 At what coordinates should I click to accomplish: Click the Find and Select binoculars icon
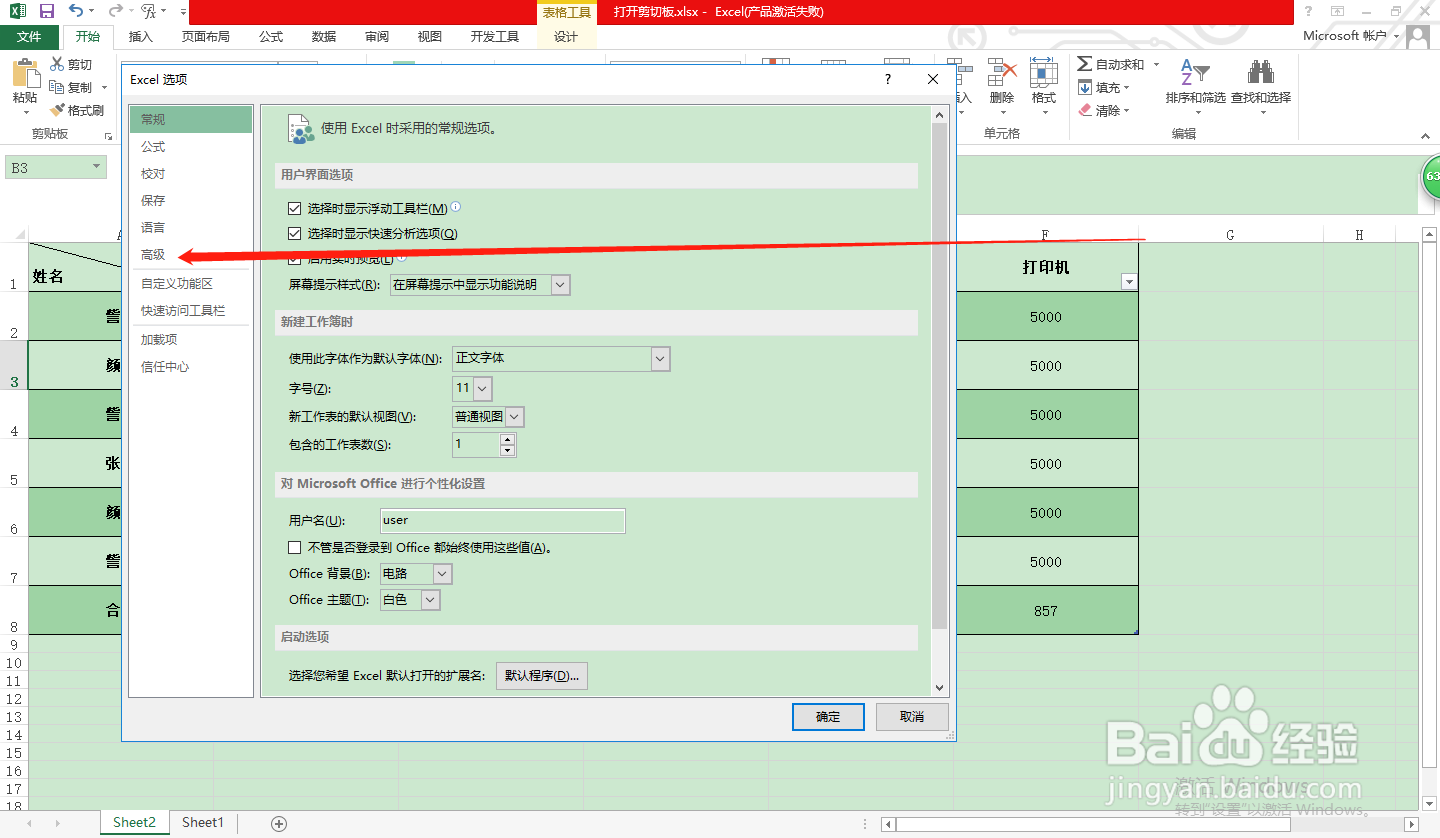[x=1260, y=73]
